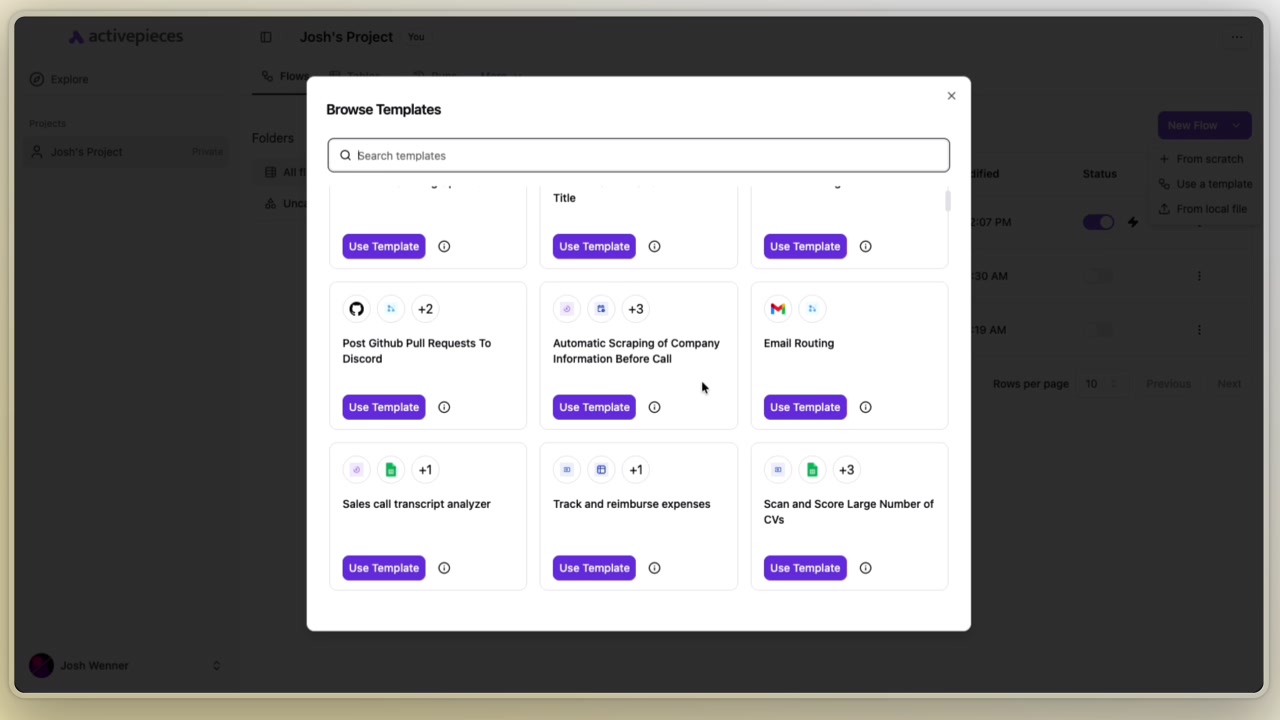Click the Explore compass icon in the sidebar
Viewport: 1280px width, 720px height.
click(36, 79)
